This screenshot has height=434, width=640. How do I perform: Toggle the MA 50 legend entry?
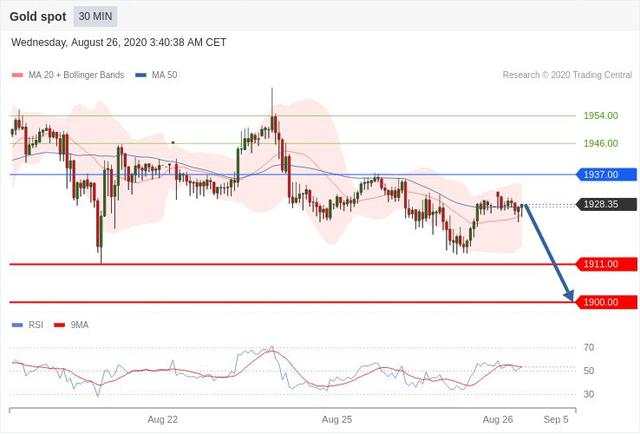[x=156, y=75]
